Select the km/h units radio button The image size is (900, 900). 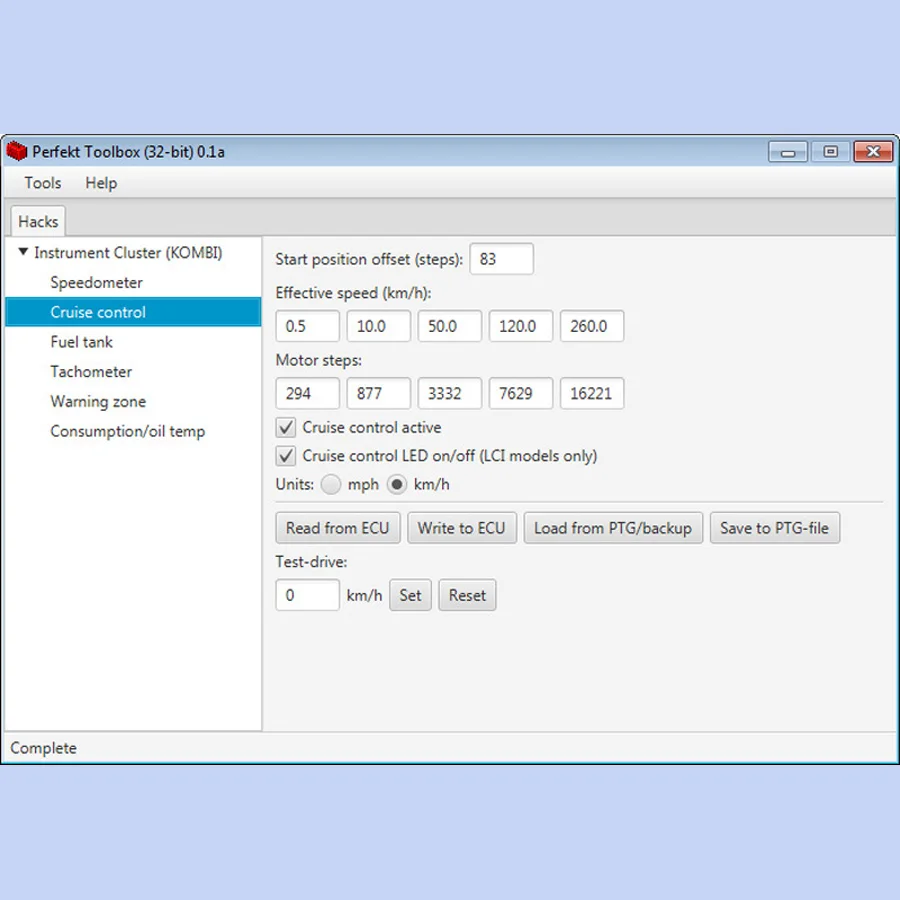397,484
